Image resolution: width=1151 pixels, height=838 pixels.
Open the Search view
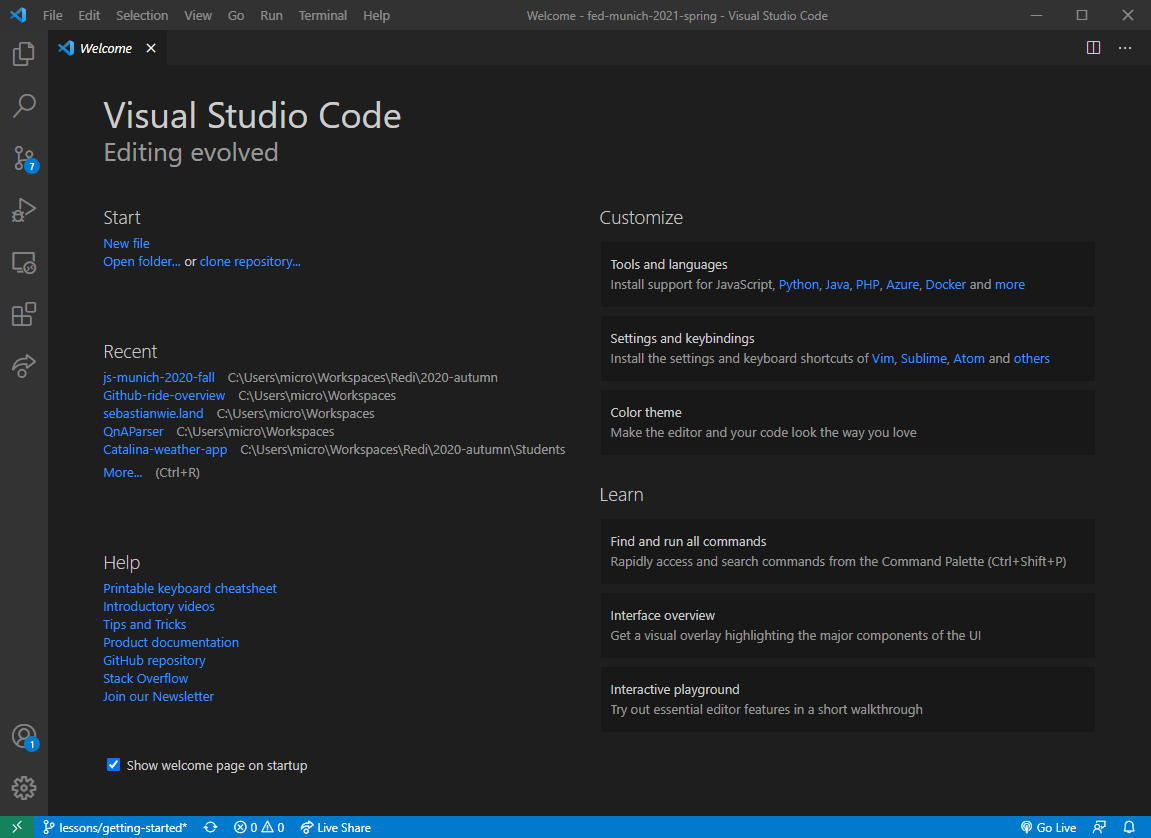tap(23, 106)
